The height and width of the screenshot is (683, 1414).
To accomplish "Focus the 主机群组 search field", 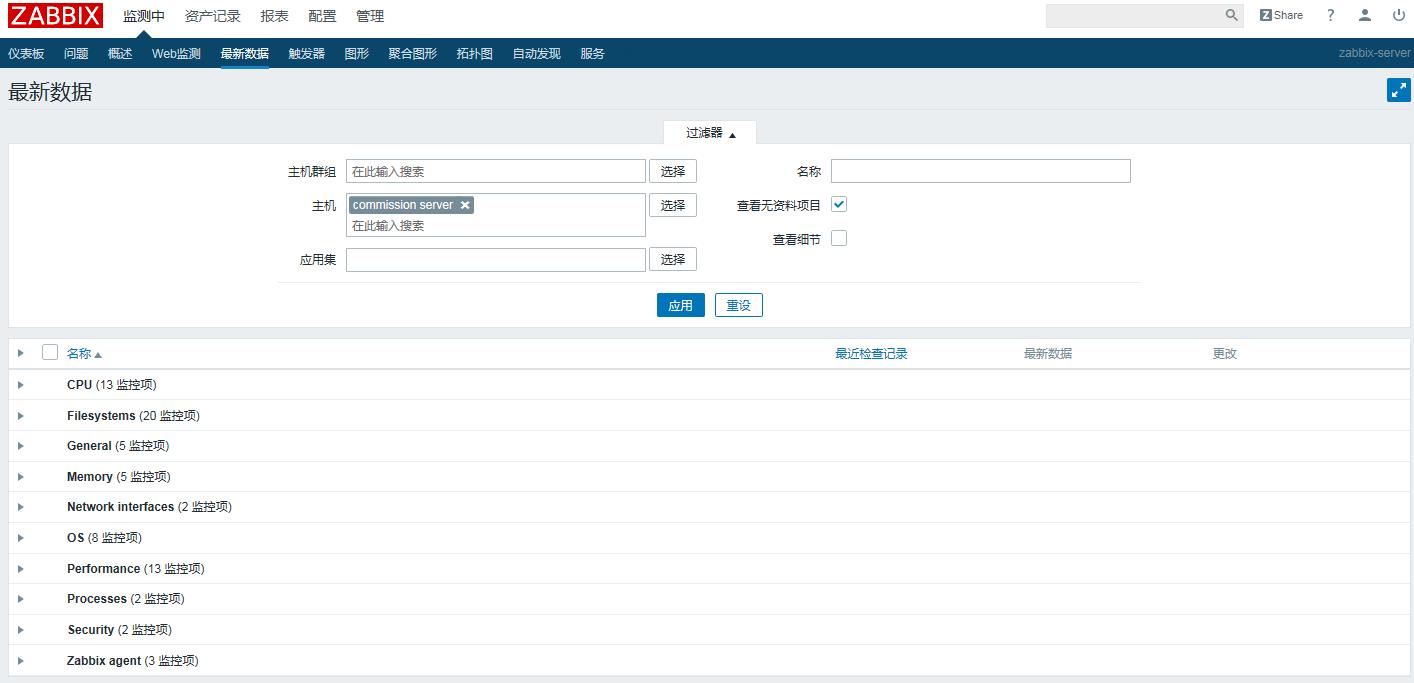I will pyautogui.click(x=496, y=171).
